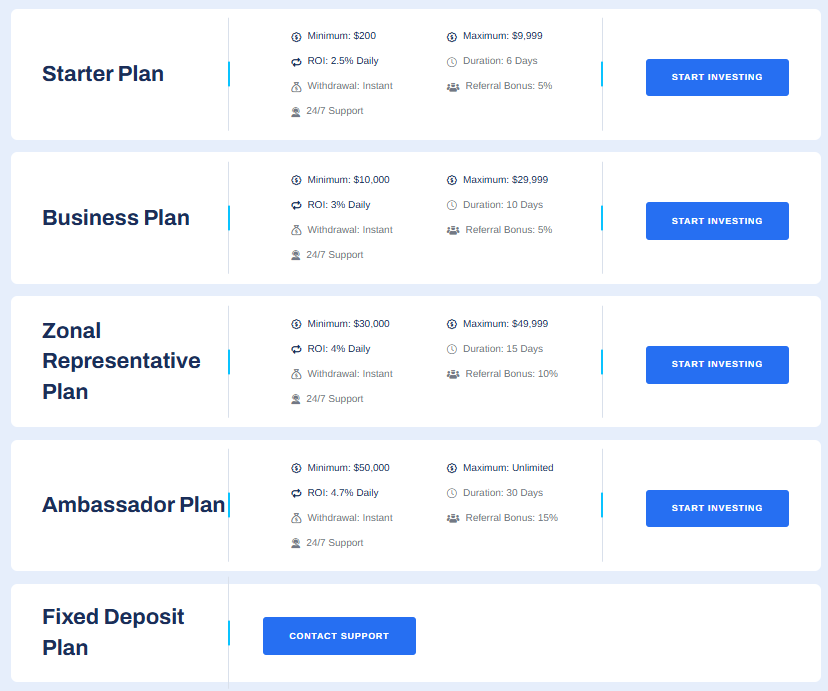Start investing in the Business Plan
This screenshot has height=691, width=828.
717,221
